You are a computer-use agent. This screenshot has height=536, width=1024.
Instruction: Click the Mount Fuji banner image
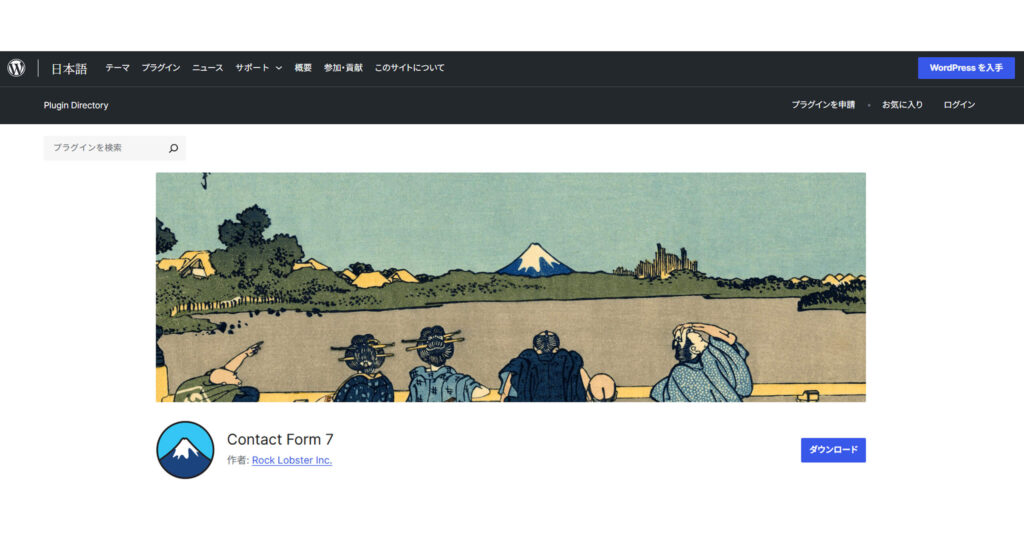coord(511,287)
